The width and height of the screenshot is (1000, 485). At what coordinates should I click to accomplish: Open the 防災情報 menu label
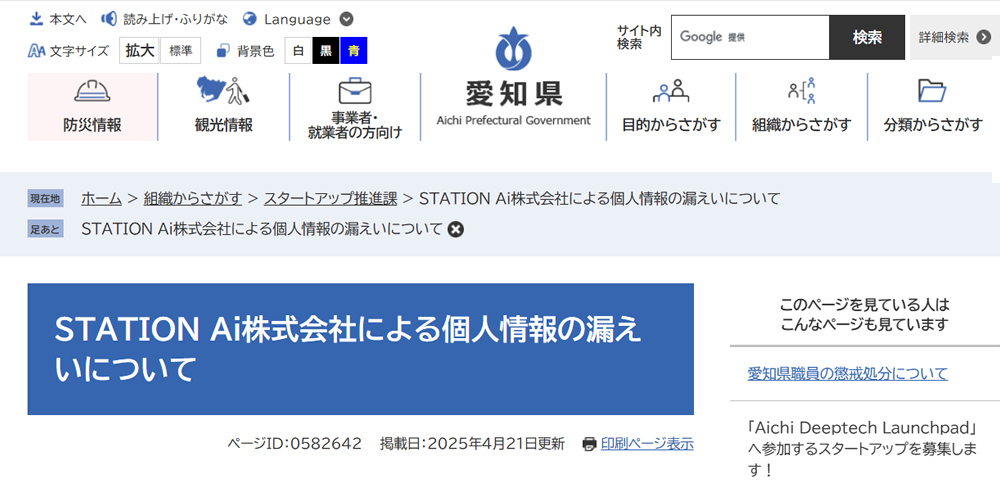(x=92, y=125)
